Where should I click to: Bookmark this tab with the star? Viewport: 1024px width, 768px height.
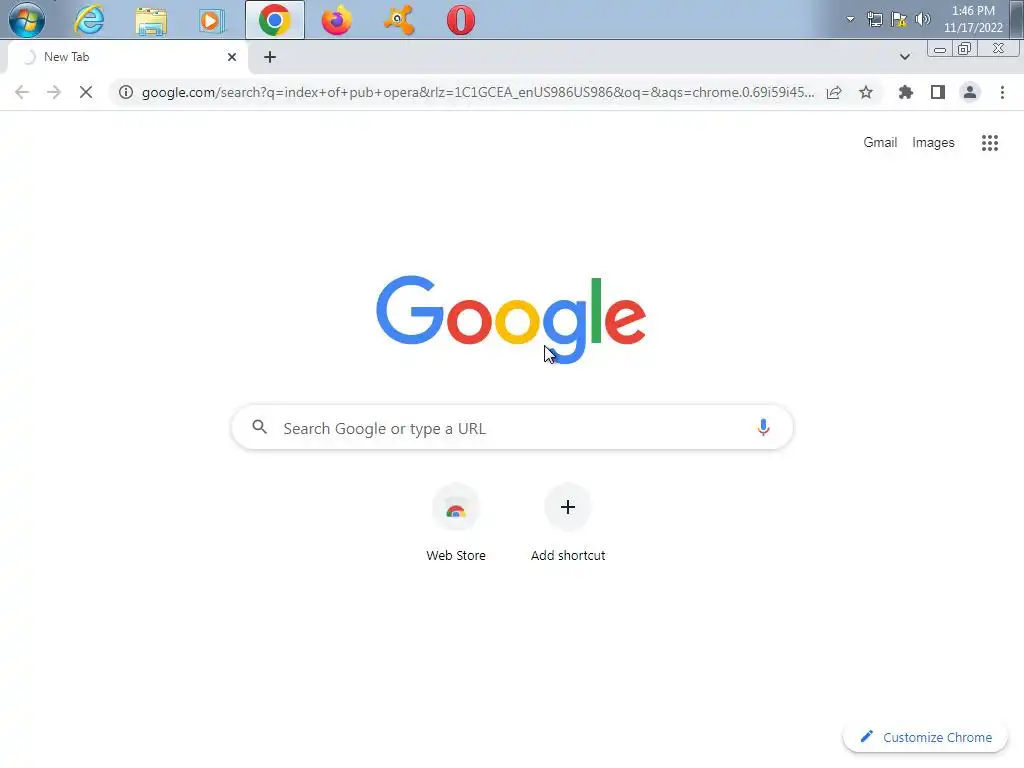[x=866, y=92]
